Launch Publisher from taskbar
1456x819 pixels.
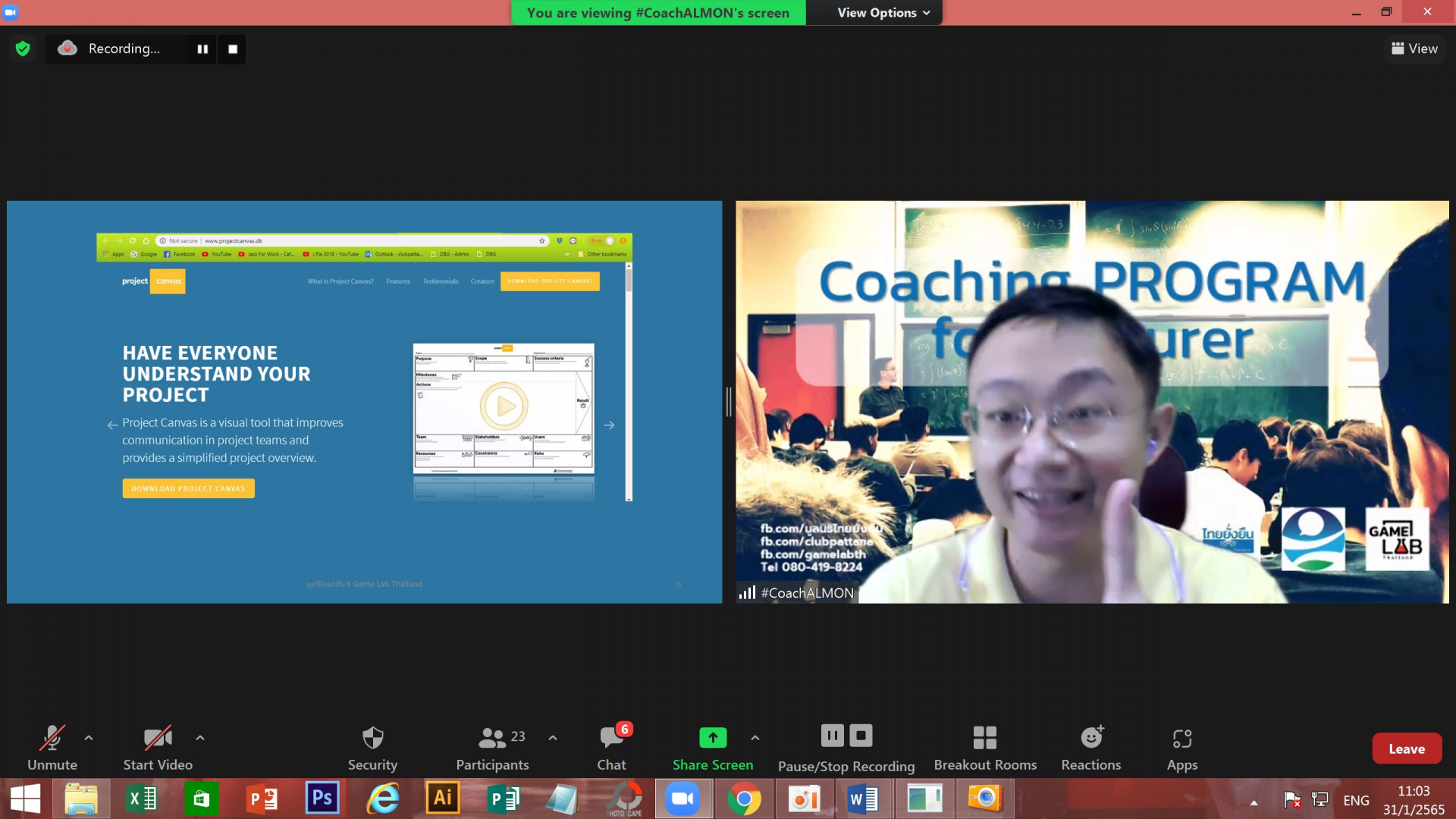[x=503, y=799]
